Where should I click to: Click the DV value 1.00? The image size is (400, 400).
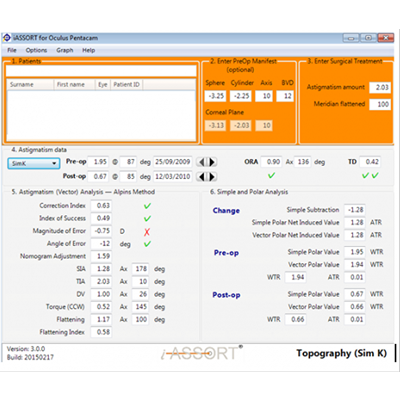tap(101, 294)
